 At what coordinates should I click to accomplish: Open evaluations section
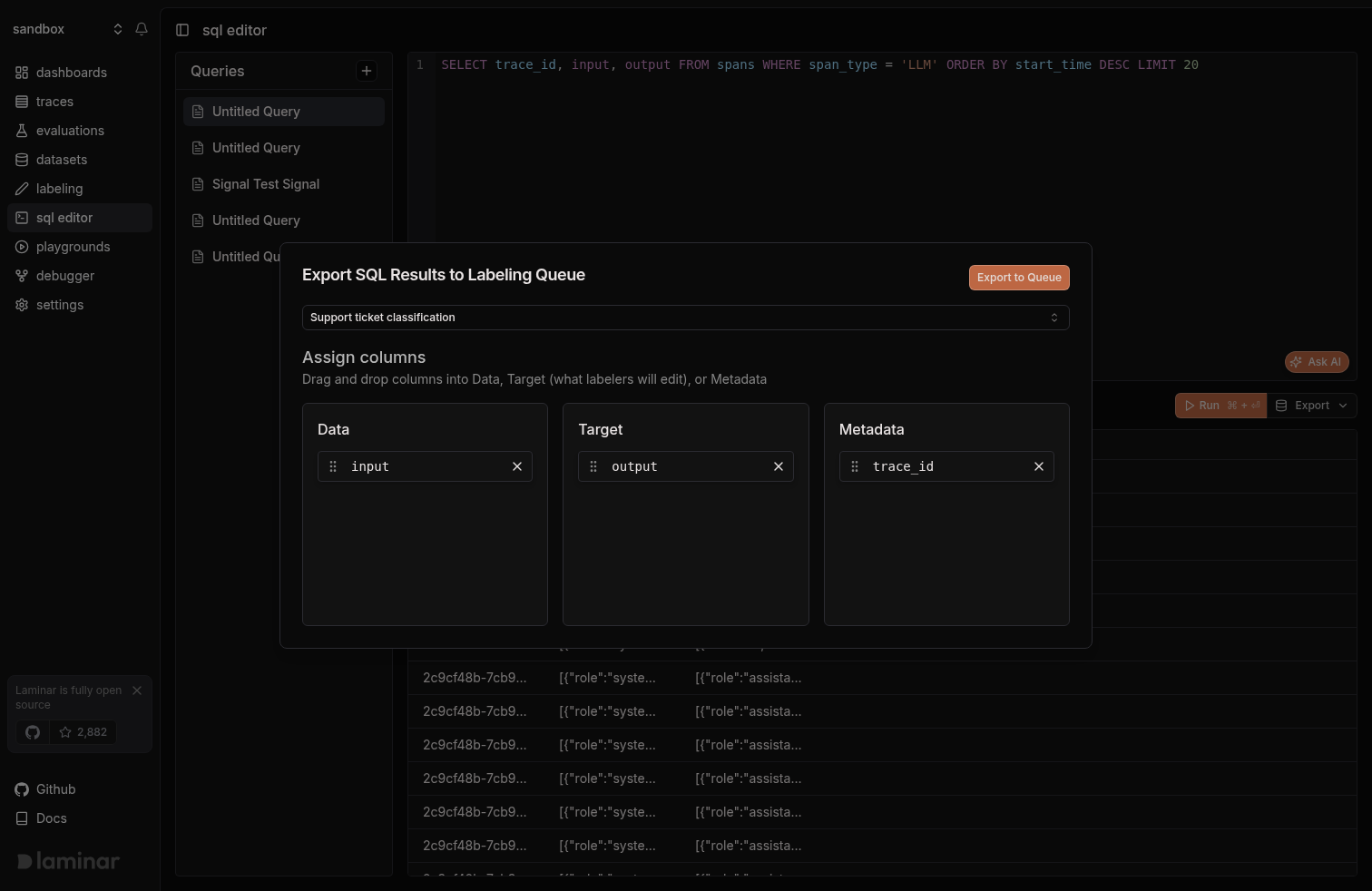80,131
